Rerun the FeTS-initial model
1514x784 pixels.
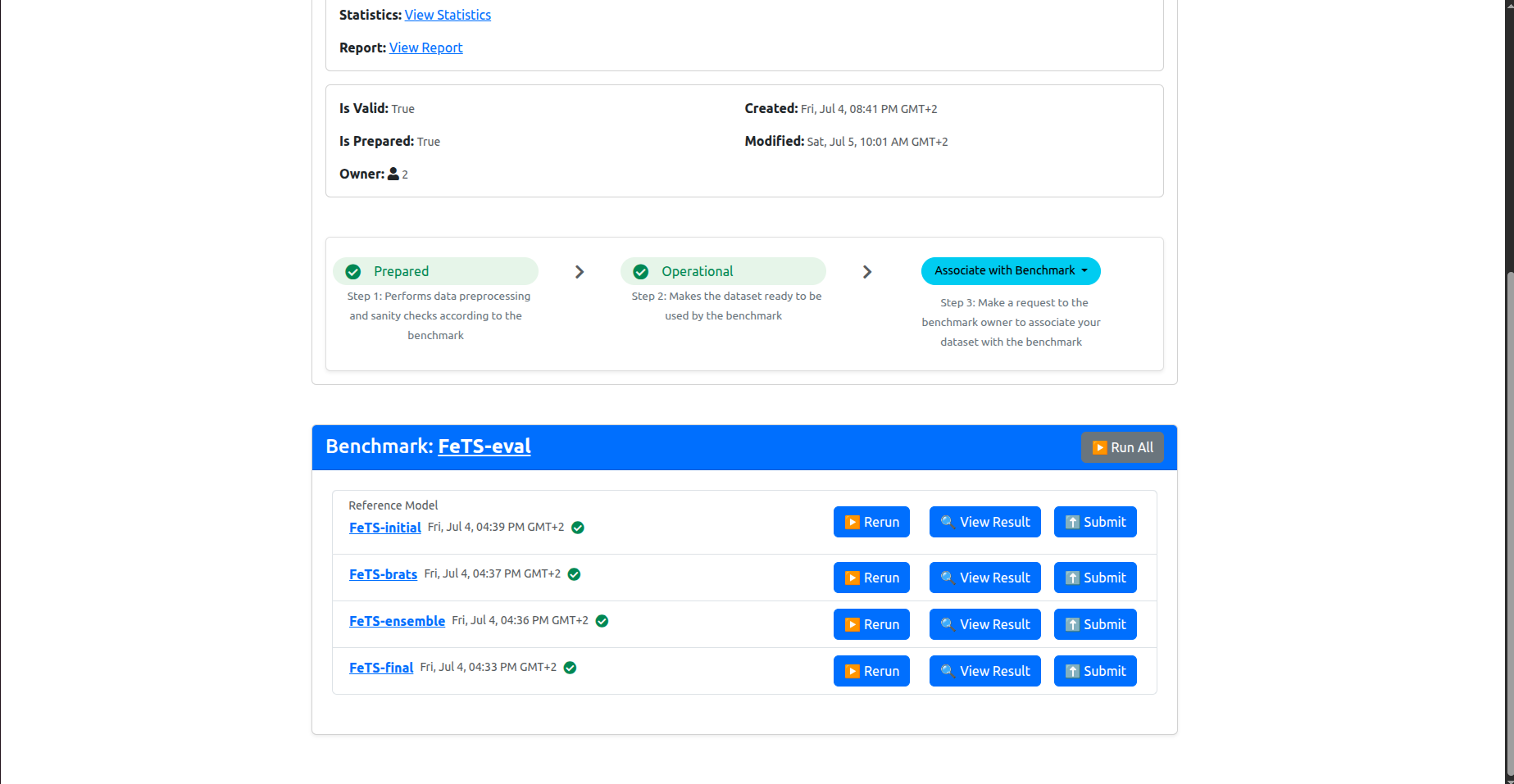click(871, 522)
